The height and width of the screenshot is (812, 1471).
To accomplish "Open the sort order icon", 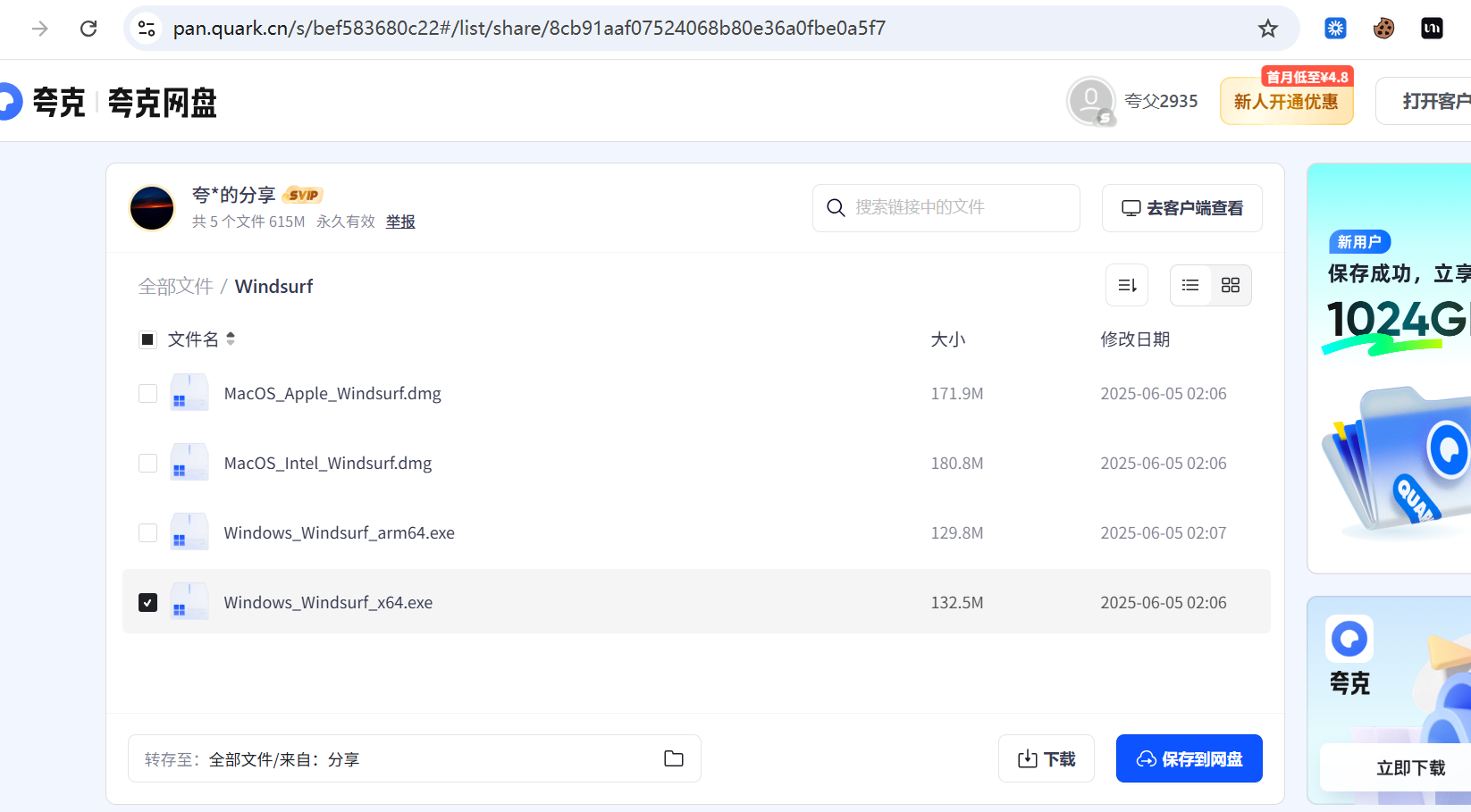I will click(x=1127, y=285).
